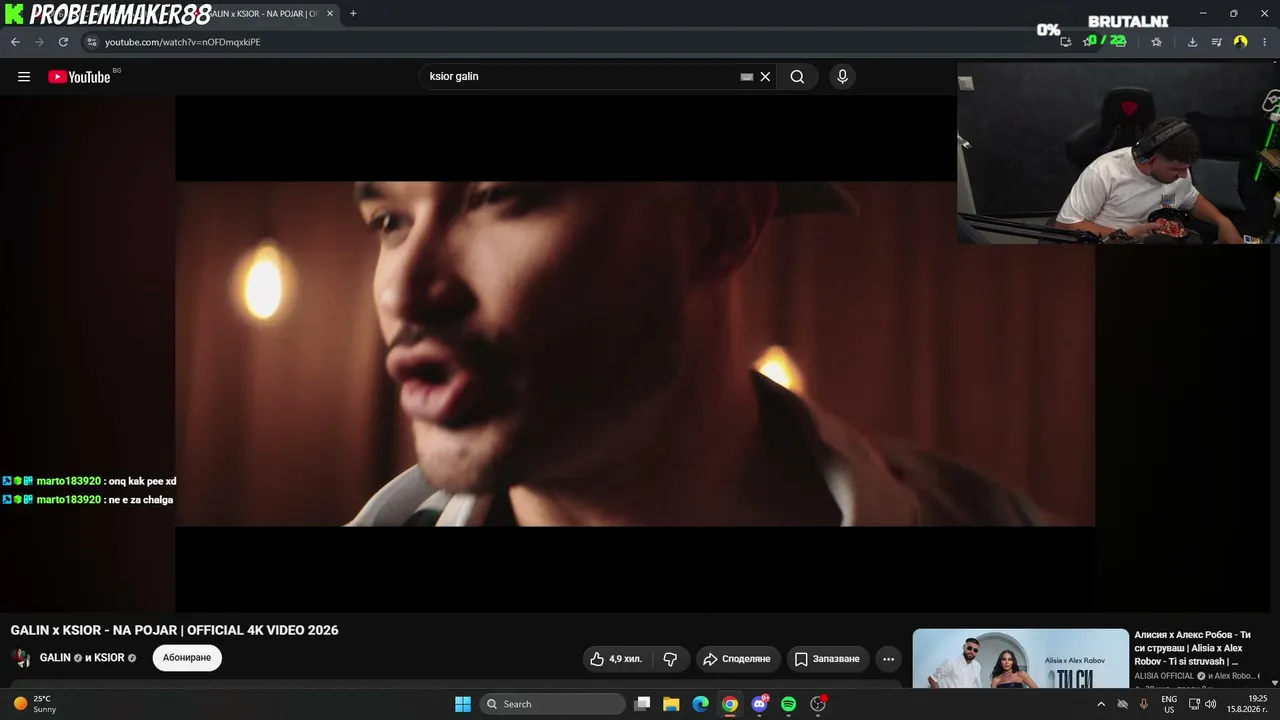Open the GALIN channel avatar
This screenshot has height=720, width=1280.
(x=21, y=658)
